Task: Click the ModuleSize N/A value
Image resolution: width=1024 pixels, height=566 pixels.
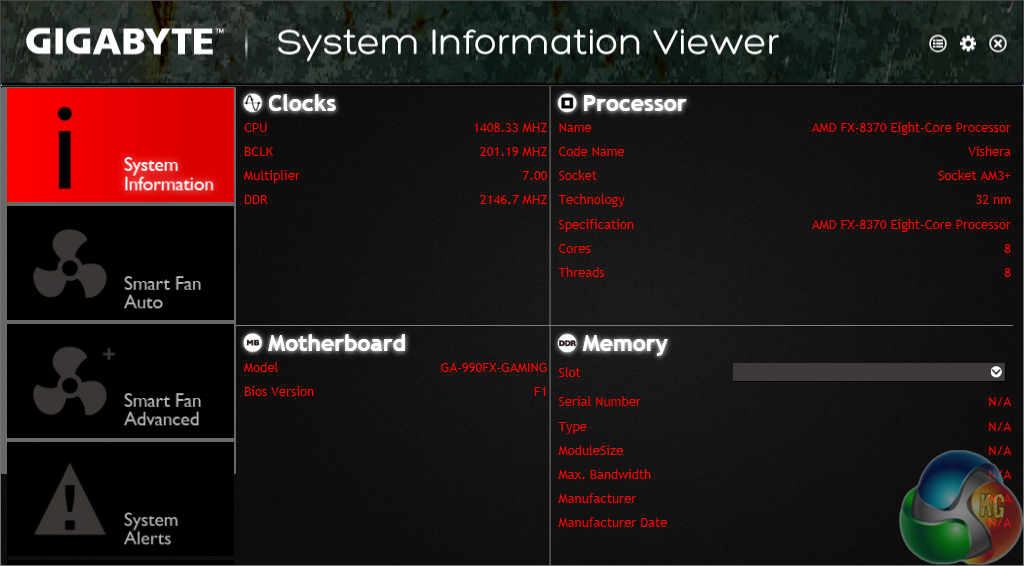Action: (999, 450)
